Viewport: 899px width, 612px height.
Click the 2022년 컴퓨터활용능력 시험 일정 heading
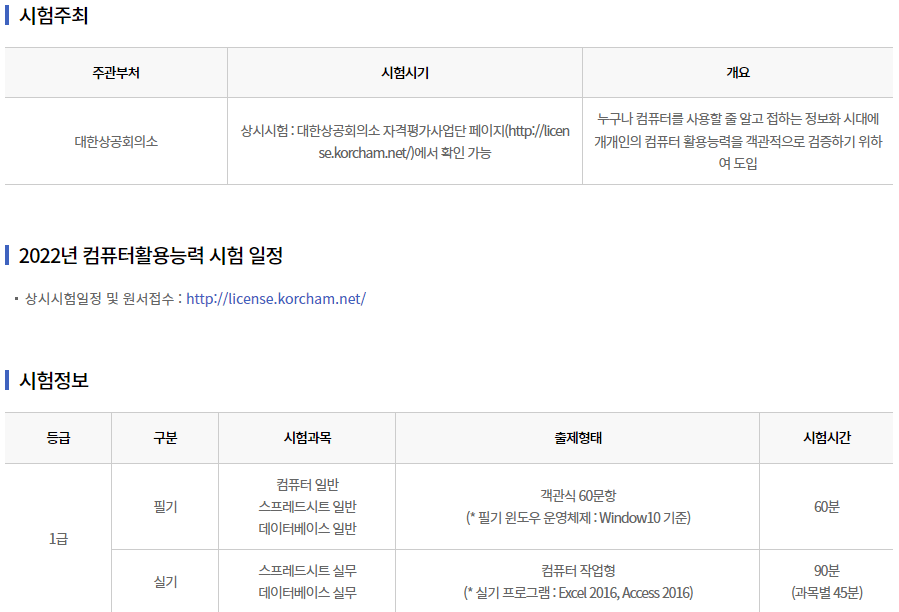[150, 256]
